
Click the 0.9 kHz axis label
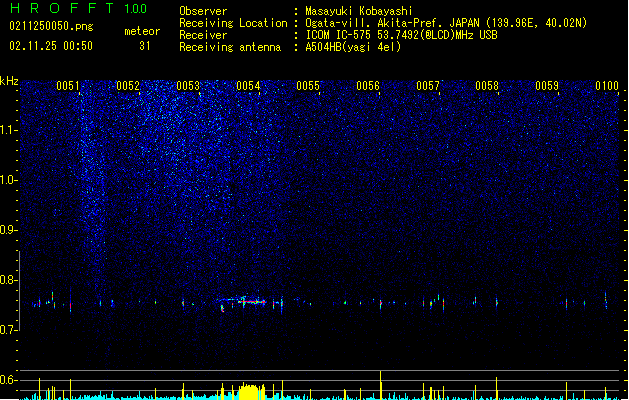(9, 230)
